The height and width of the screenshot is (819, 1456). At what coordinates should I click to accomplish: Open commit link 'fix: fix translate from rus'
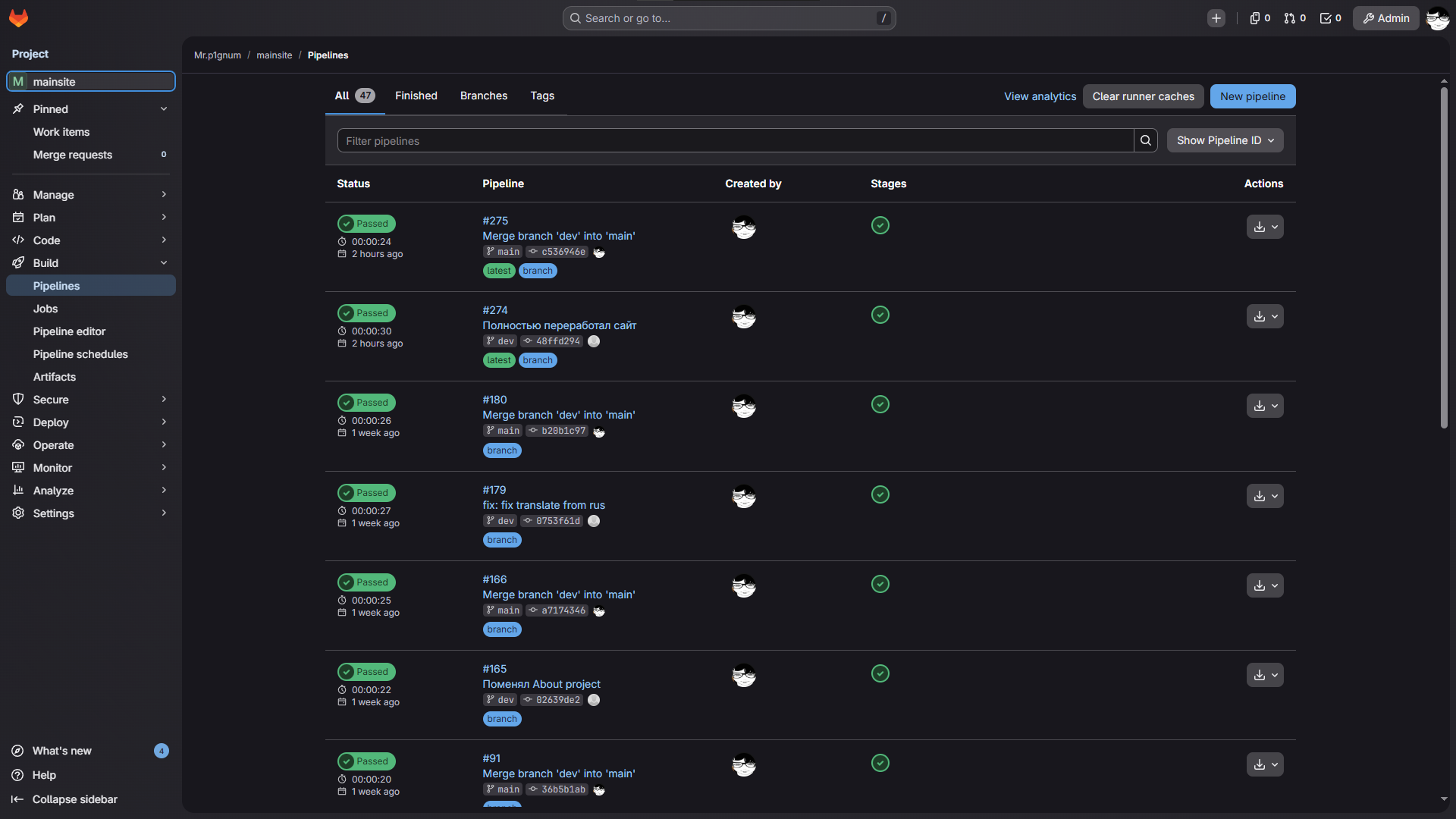click(544, 505)
